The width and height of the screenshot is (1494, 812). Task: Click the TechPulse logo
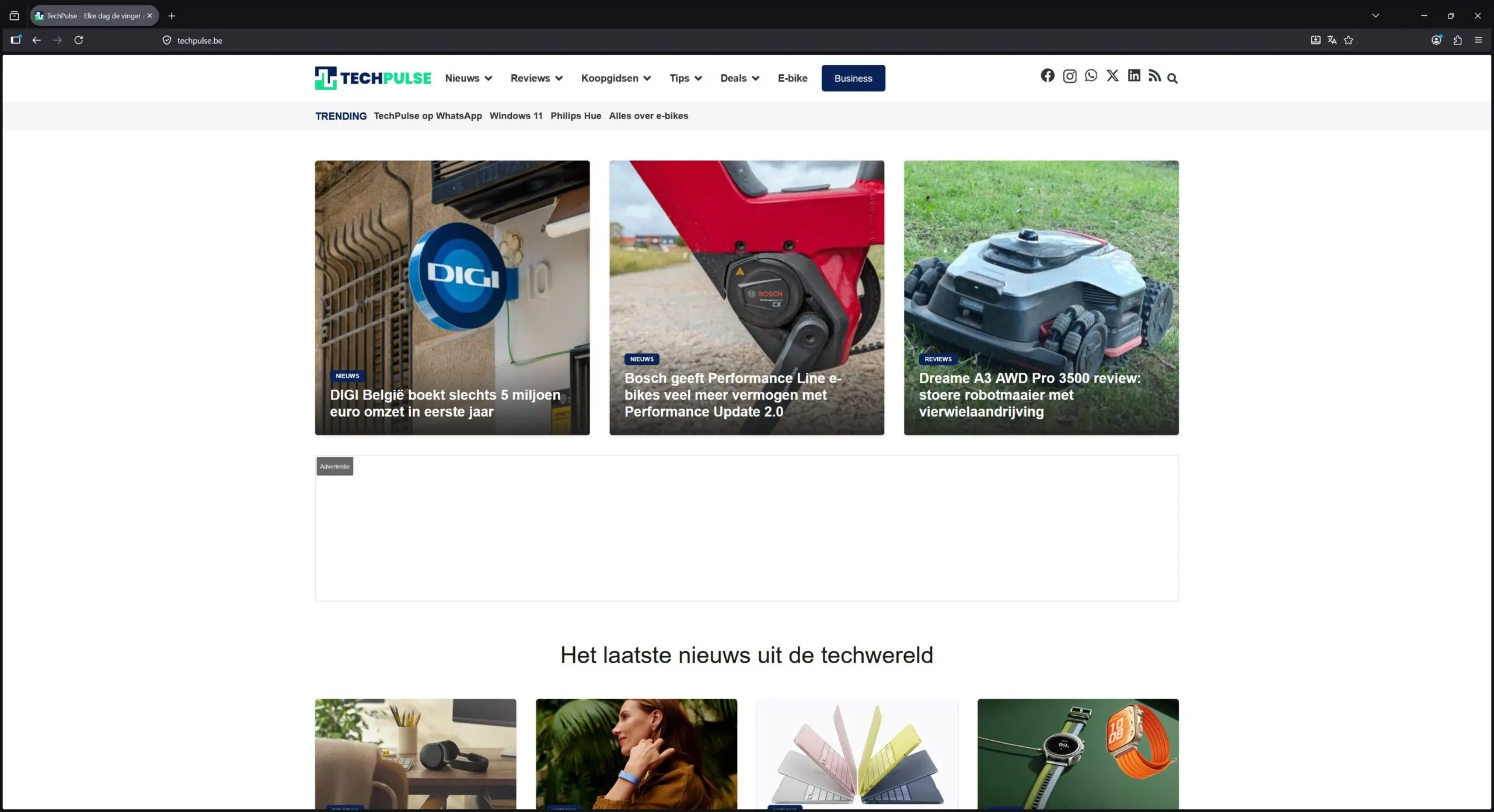(x=373, y=78)
